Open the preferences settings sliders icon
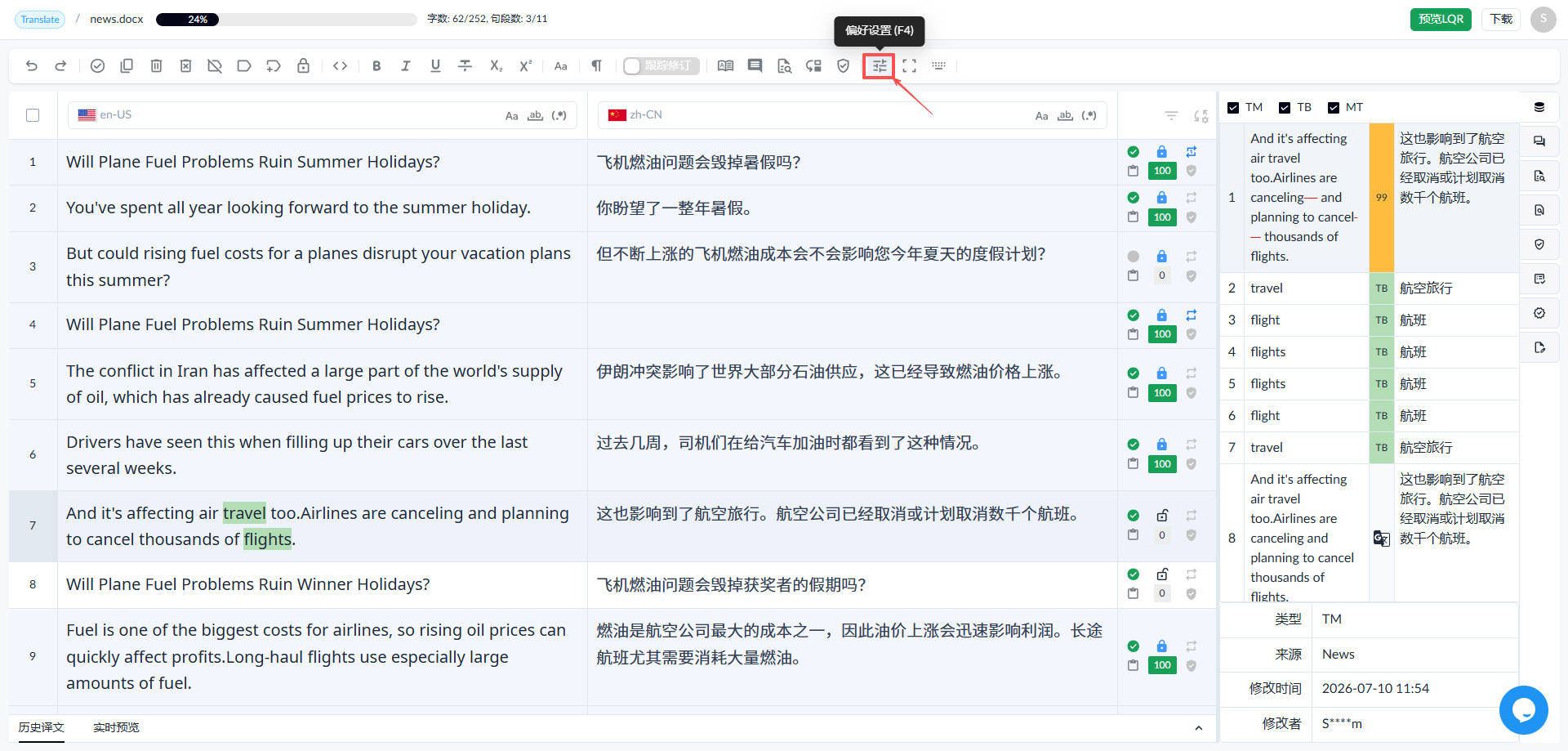Screen dimensions: 1568x751 pos(880,66)
